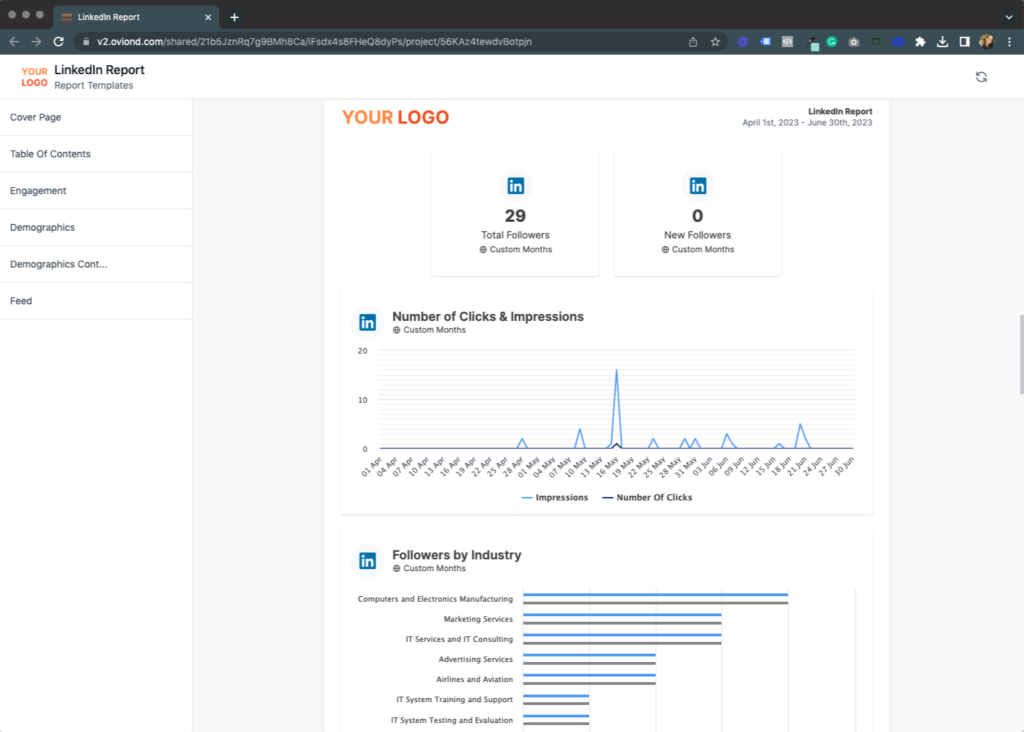Viewport: 1024px width, 732px height.
Task: Click the IT System Training and Support label
Action: (455, 700)
